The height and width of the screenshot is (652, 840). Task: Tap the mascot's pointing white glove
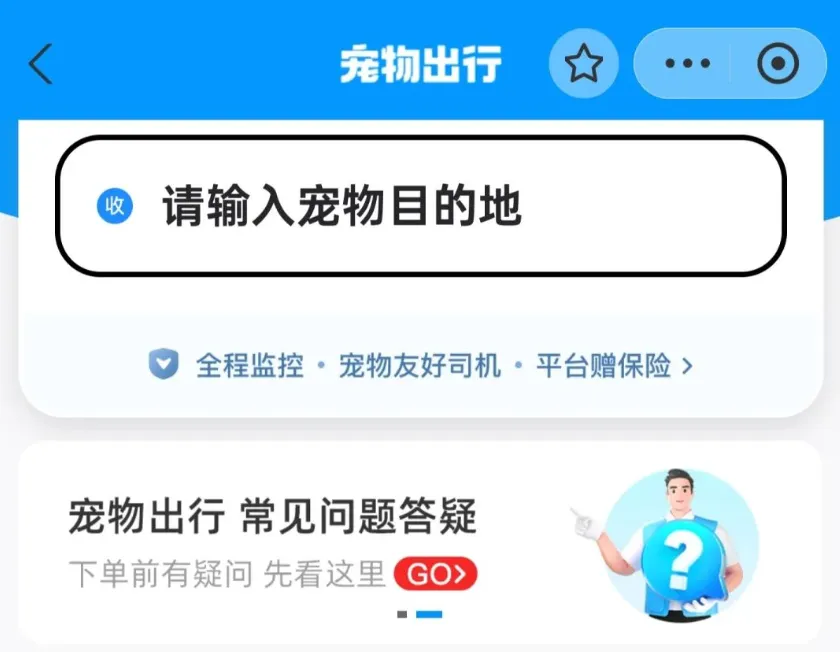coord(587,522)
